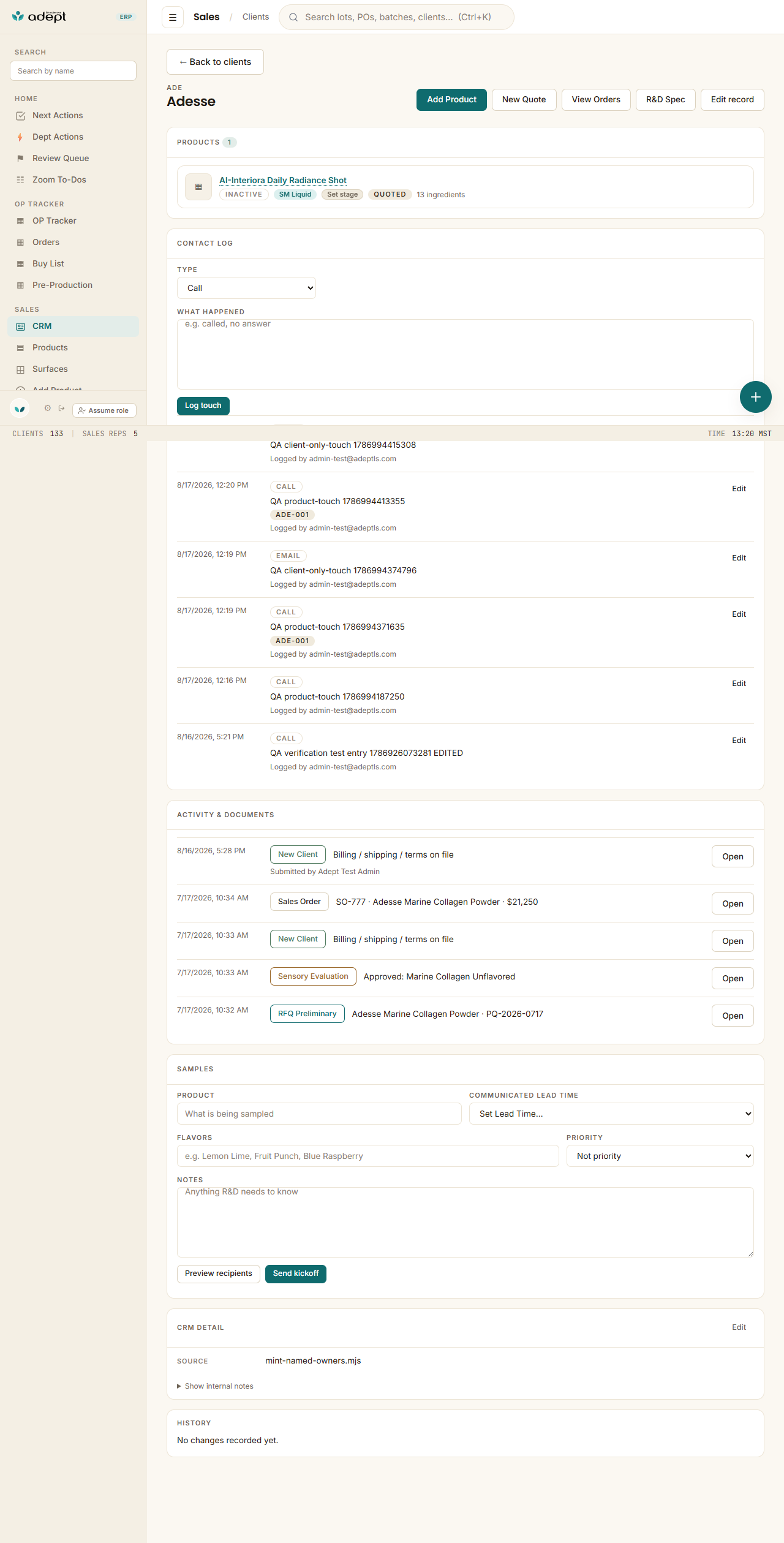Click the Add Product button

click(451, 100)
